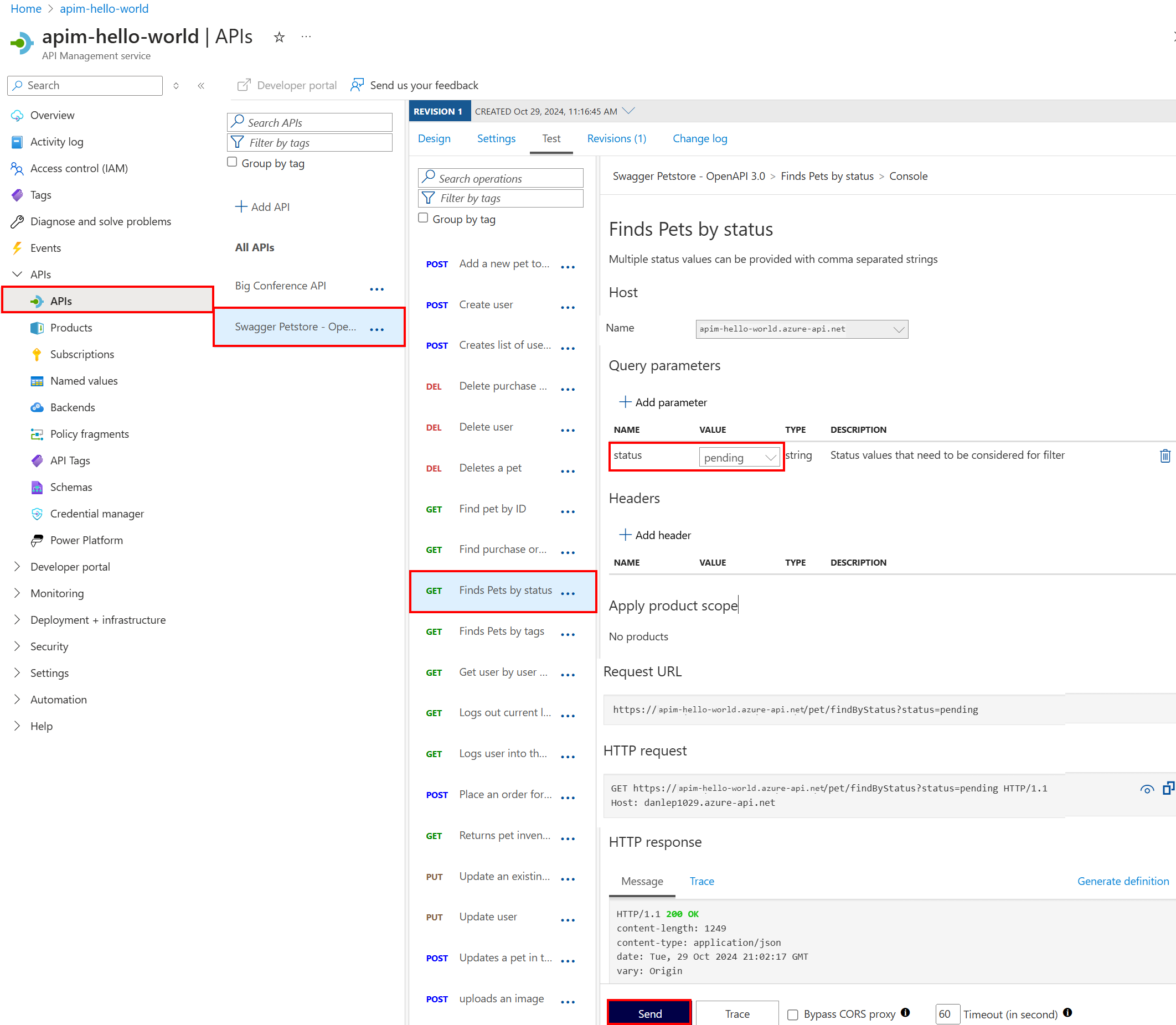1176x1025 pixels.
Task: Check Group by tag under operations list
Action: (x=424, y=218)
